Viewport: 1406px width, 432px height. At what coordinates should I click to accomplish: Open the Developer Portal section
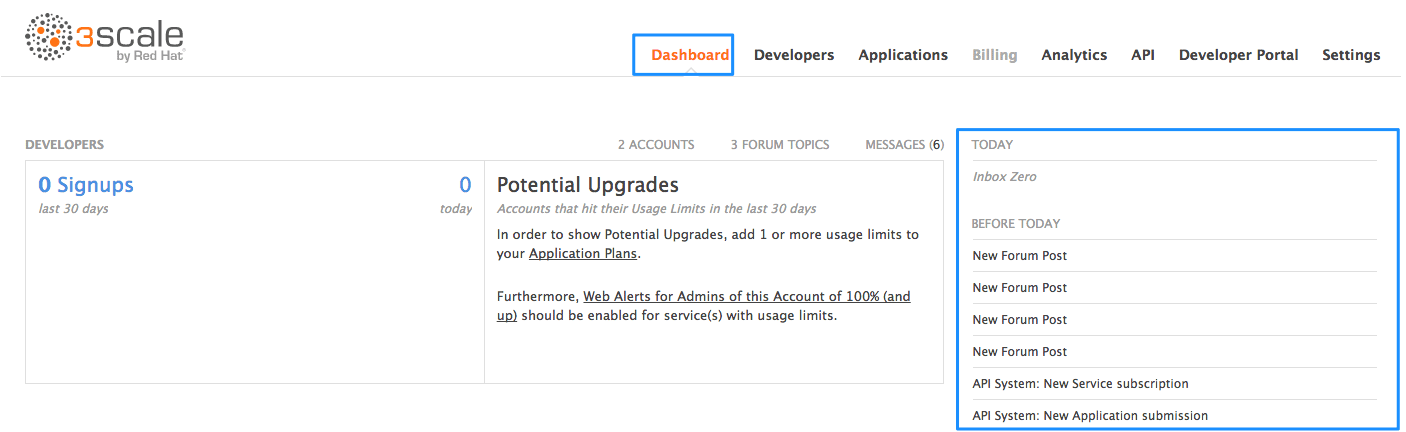click(1238, 55)
